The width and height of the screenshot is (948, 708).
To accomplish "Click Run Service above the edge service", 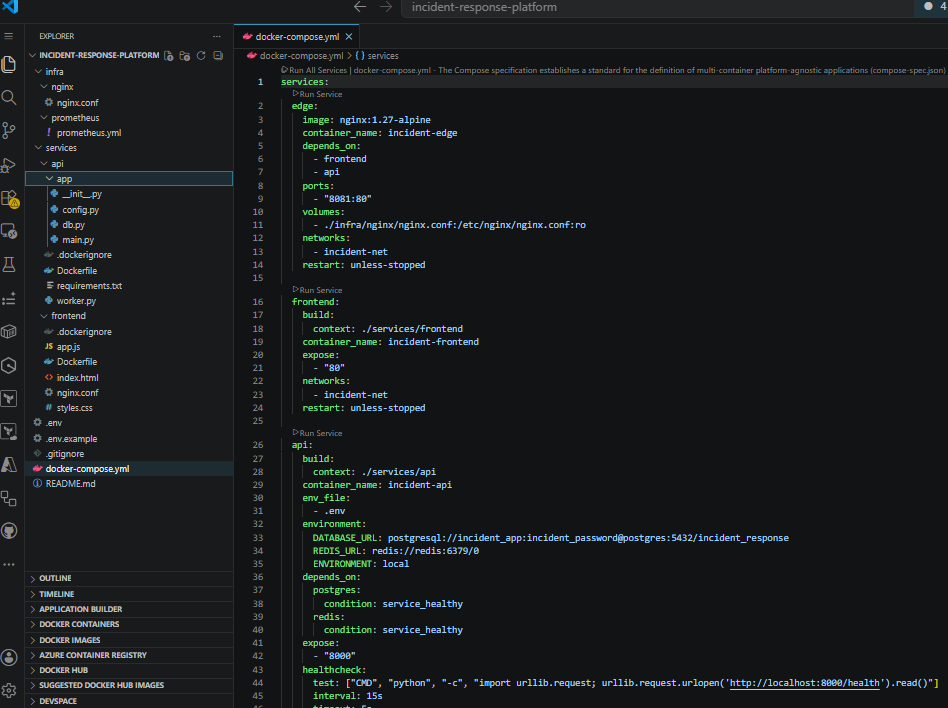I will click(x=317, y=94).
